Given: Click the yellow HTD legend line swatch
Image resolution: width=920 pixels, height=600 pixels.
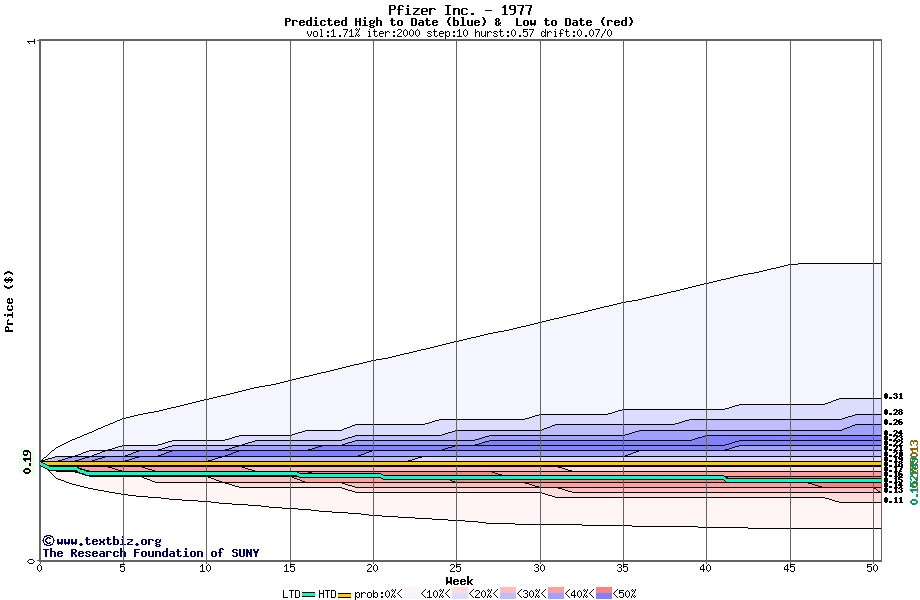Looking at the screenshot, I should tap(344, 595).
